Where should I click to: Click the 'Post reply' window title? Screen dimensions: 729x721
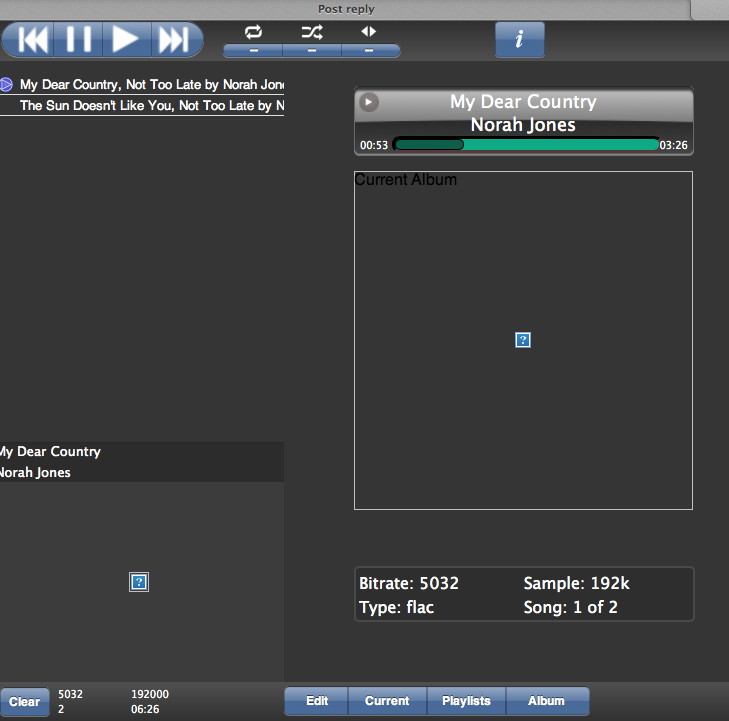click(x=346, y=9)
